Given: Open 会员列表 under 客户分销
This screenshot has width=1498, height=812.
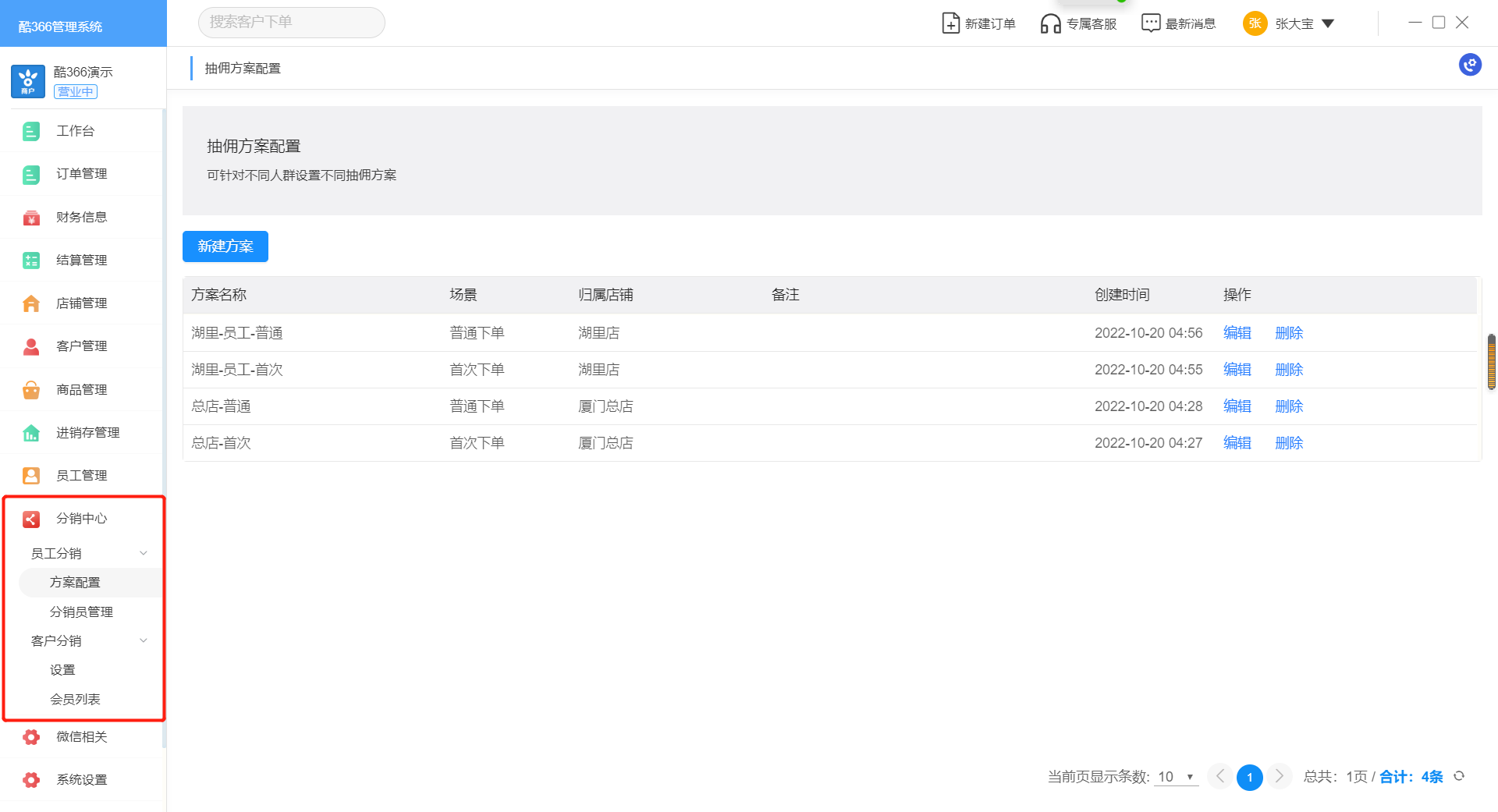Looking at the screenshot, I should (x=75, y=700).
